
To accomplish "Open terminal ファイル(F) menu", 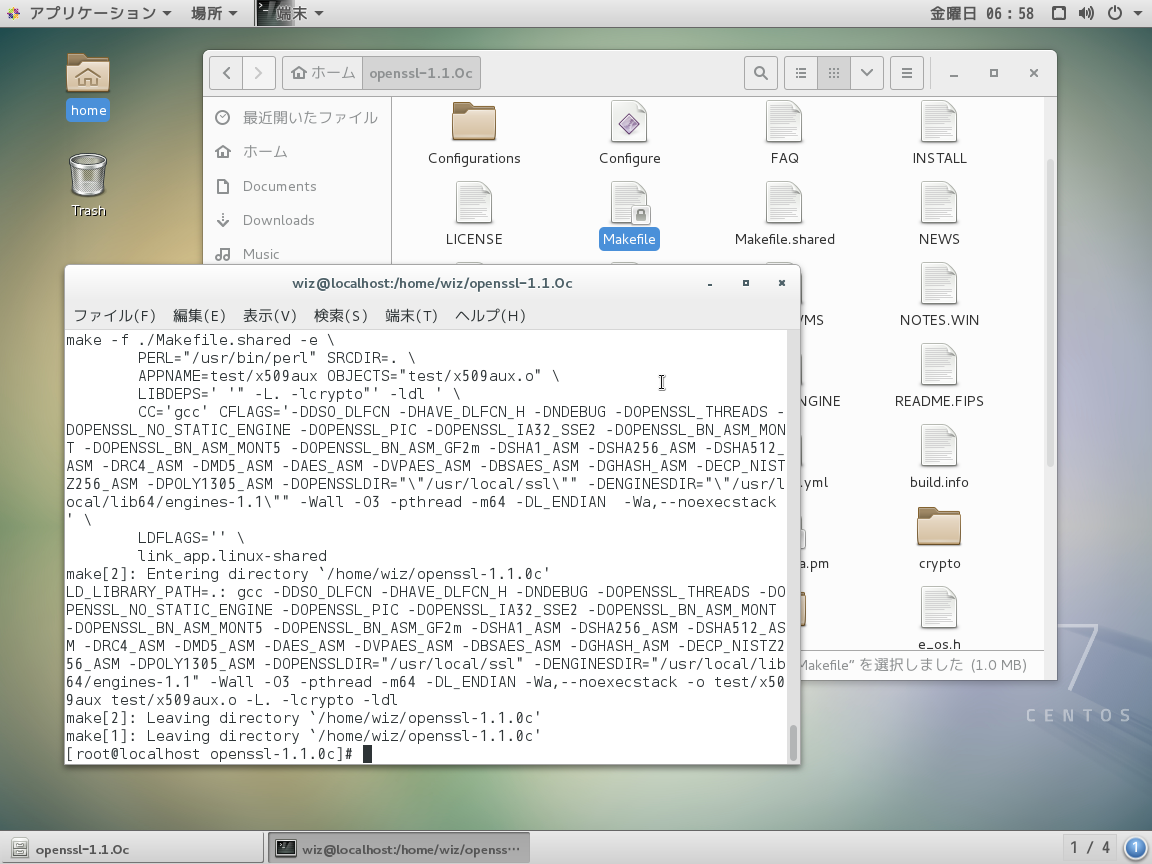I will (115, 316).
